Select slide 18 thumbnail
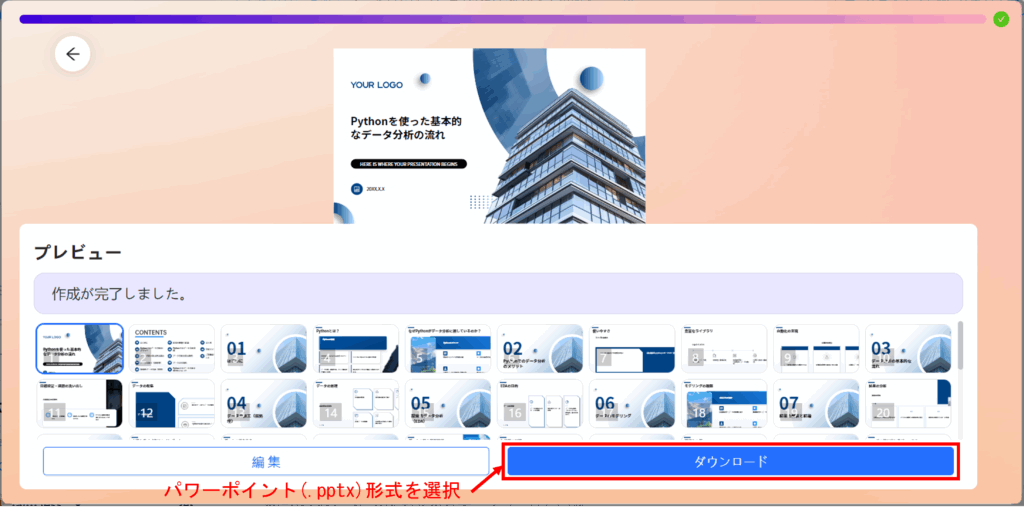Image resolution: width=1024 pixels, height=512 pixels. tap(724, 404)
